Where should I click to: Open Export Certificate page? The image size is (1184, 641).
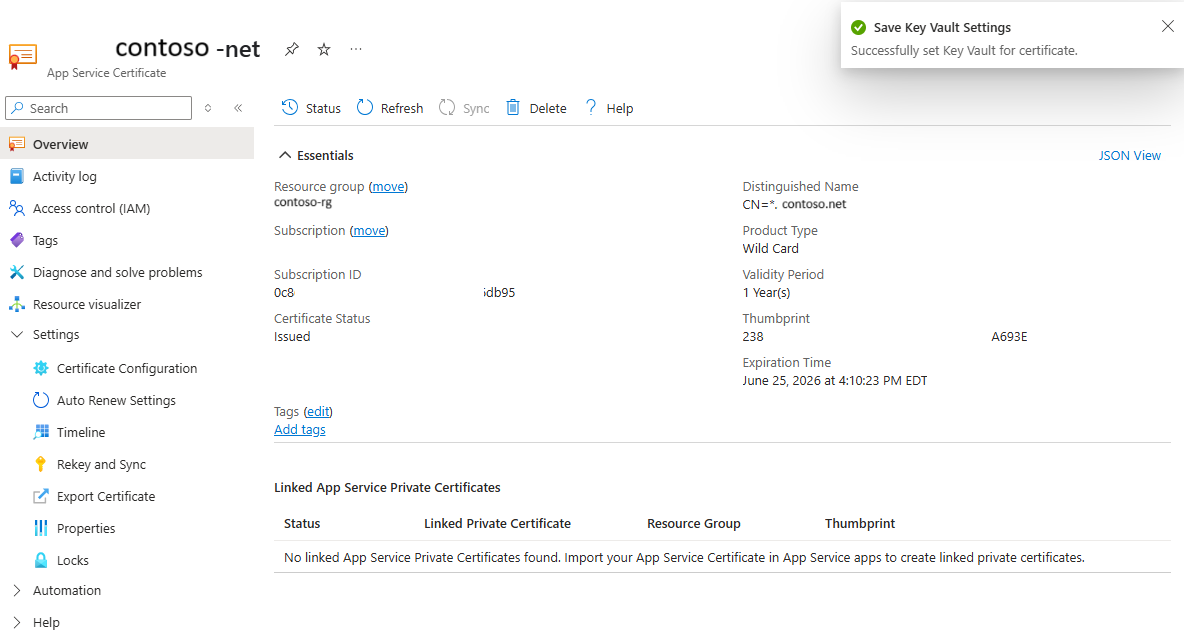pyautogui.click(x=106, y=497)
